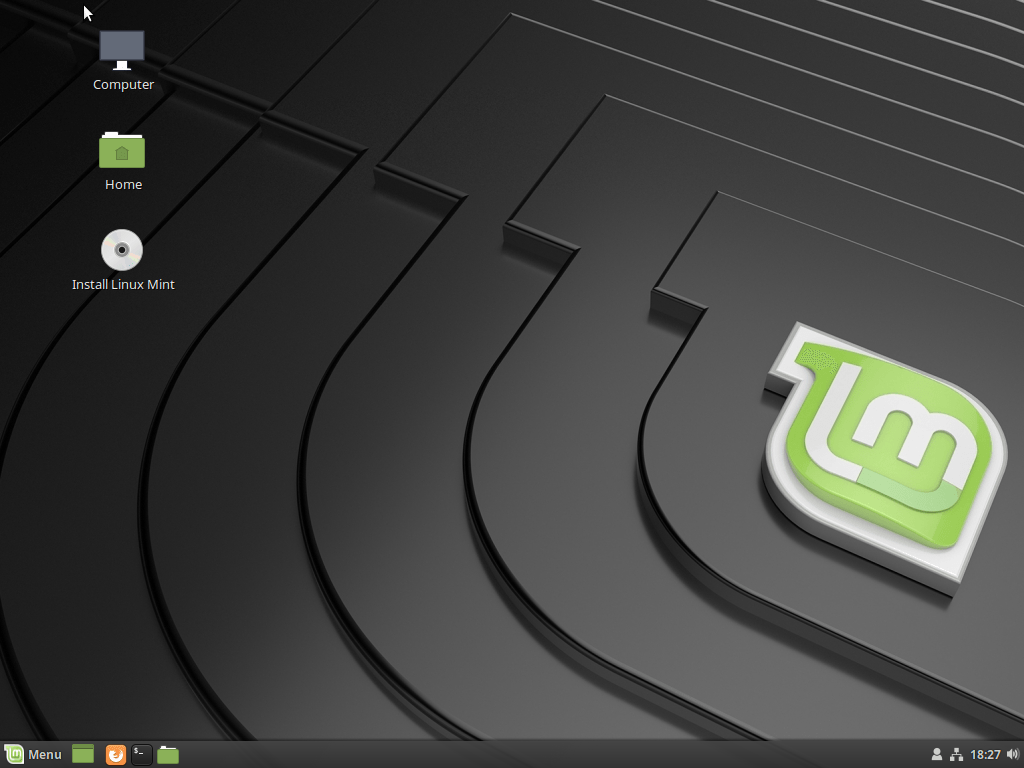Launch Firefox from the panel

click(x=116, y=754)
